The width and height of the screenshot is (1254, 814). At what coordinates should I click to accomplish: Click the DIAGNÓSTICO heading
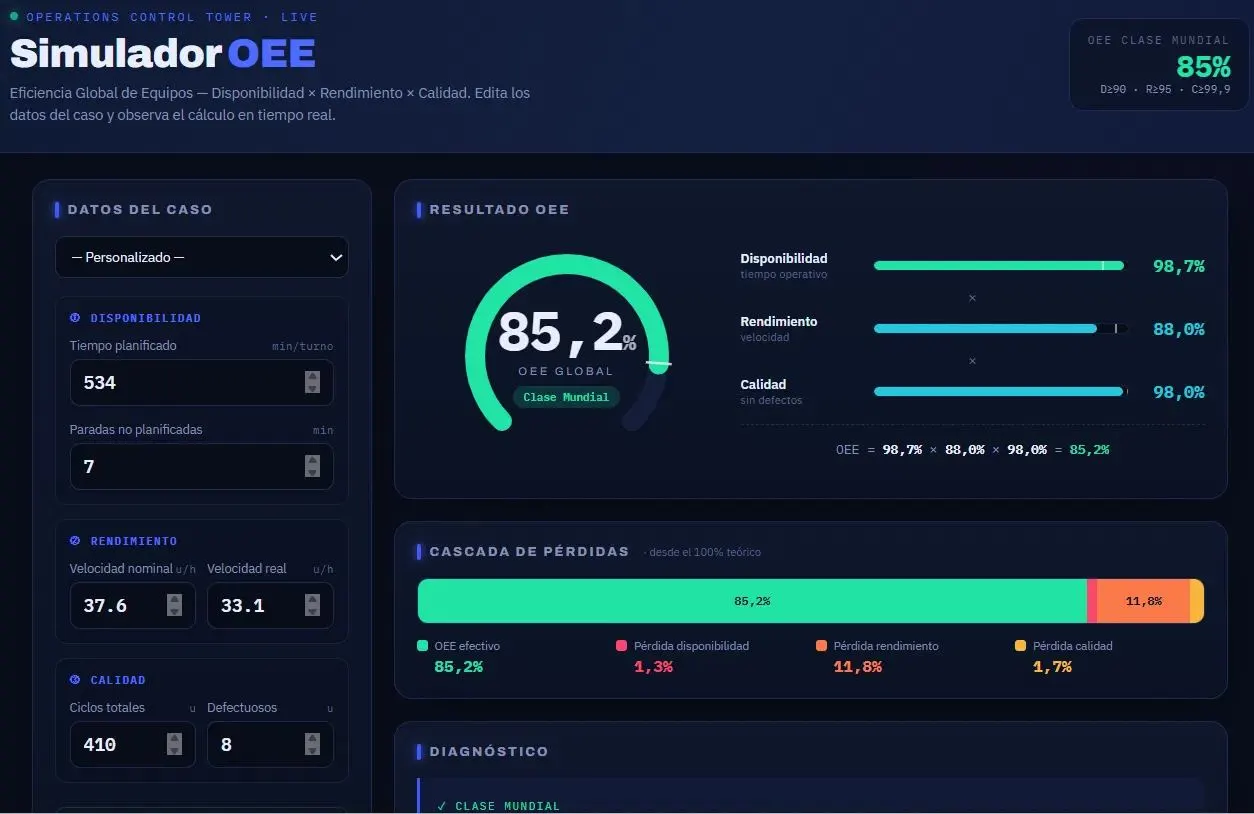tap(489, 752)
